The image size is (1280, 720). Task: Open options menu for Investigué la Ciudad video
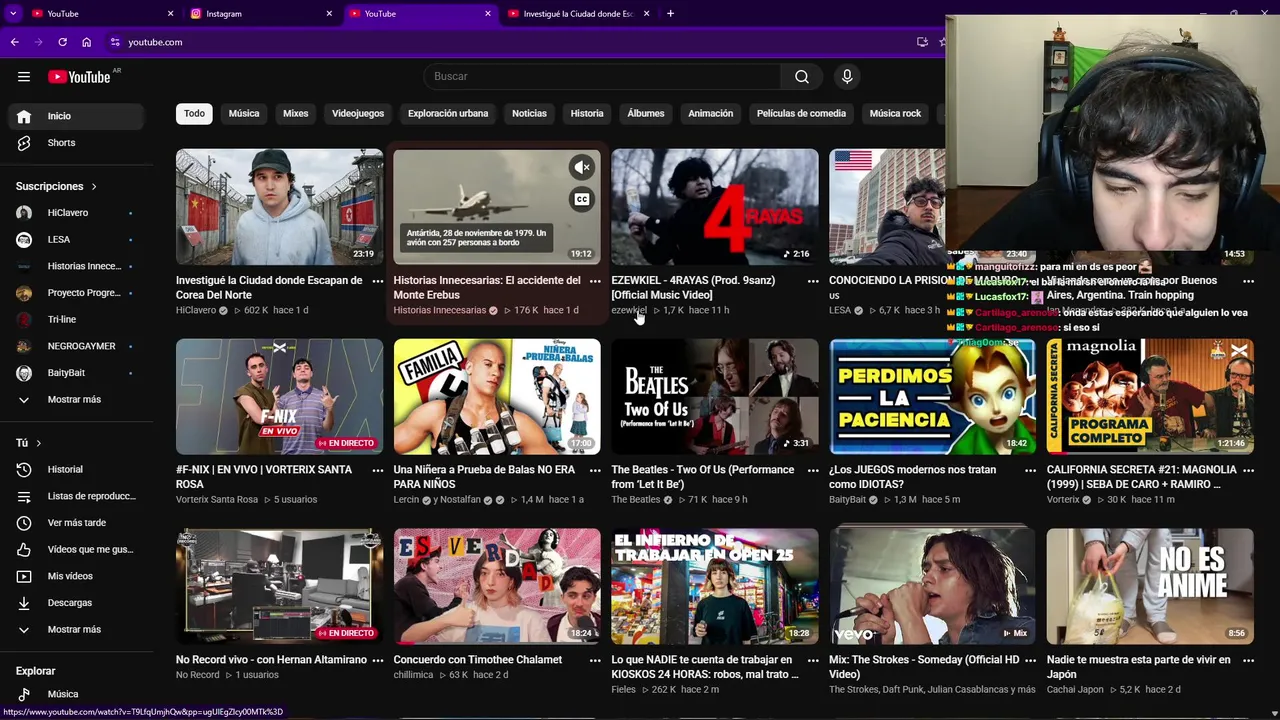pos(377,281)
